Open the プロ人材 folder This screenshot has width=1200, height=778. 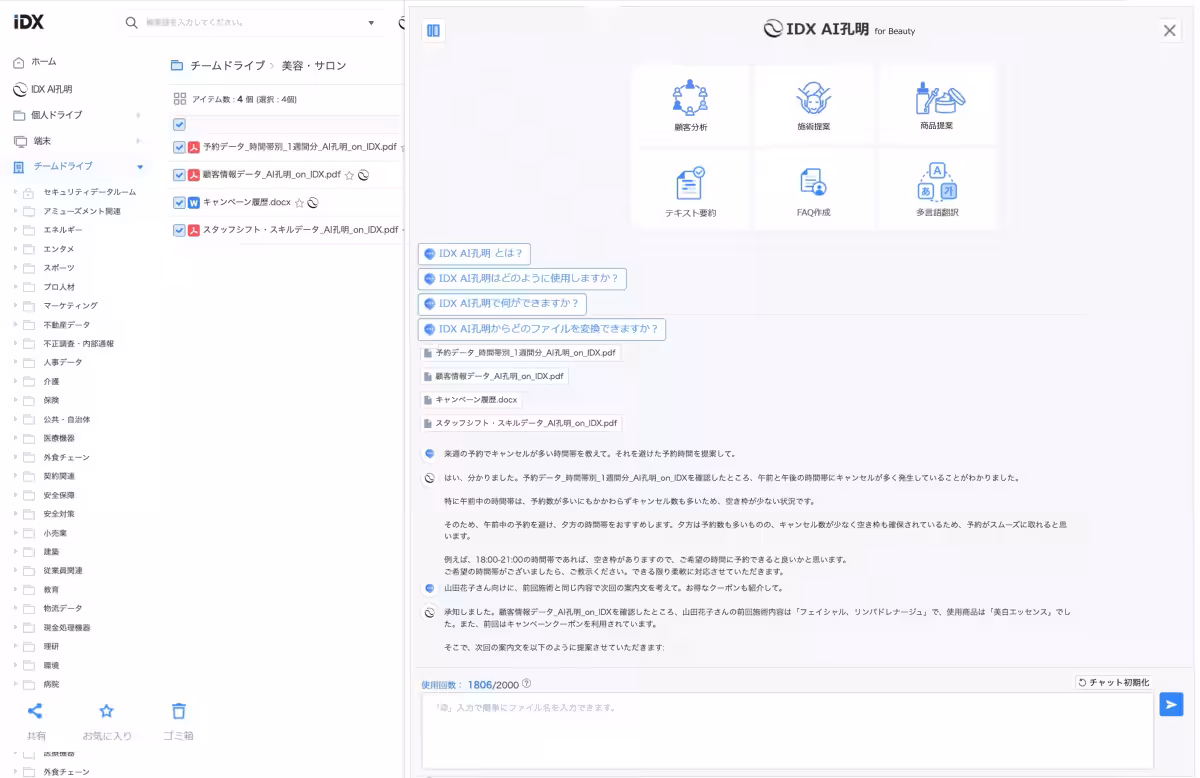(61, 287)
